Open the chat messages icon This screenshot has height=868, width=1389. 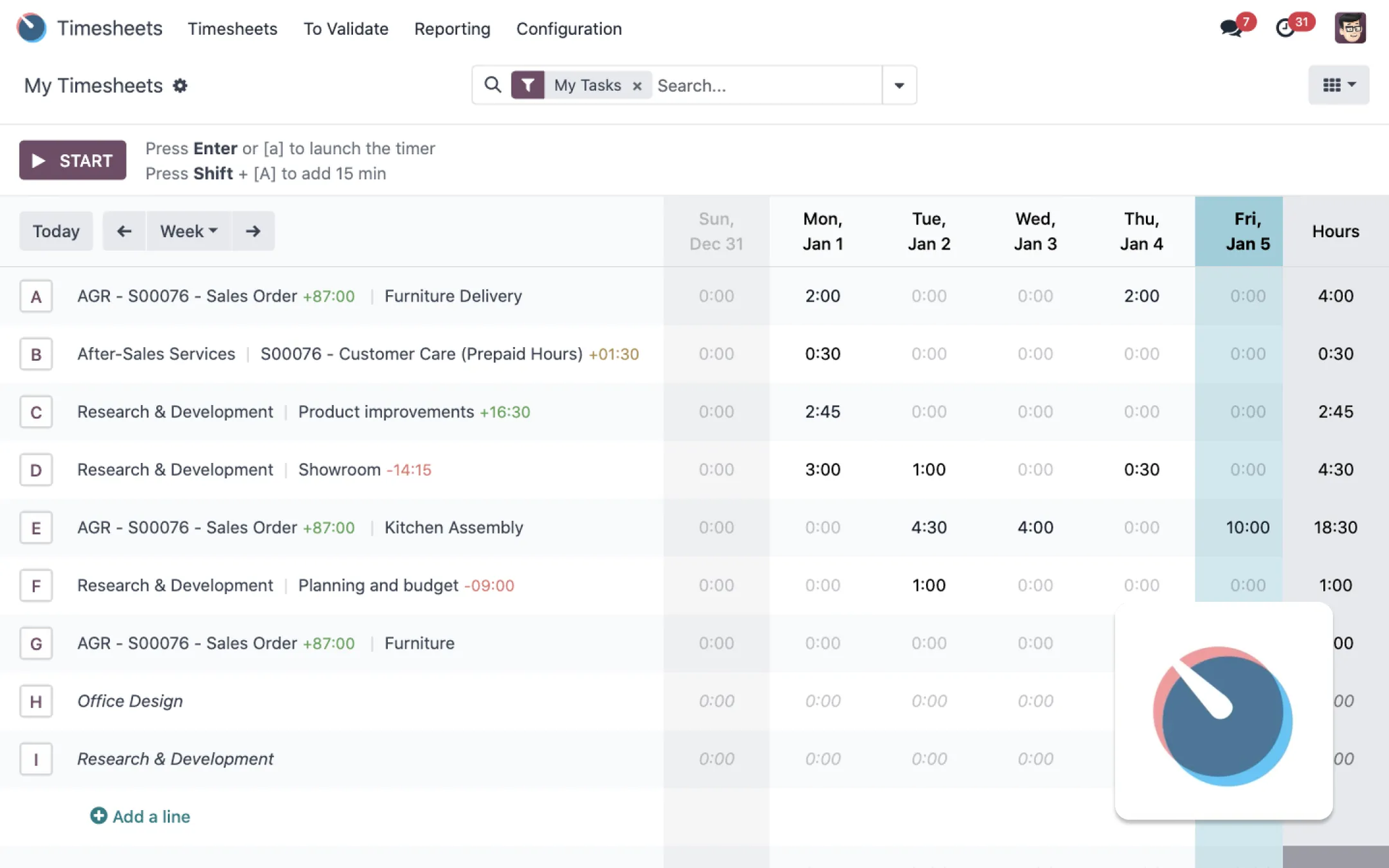click(x=1230, y=28)
